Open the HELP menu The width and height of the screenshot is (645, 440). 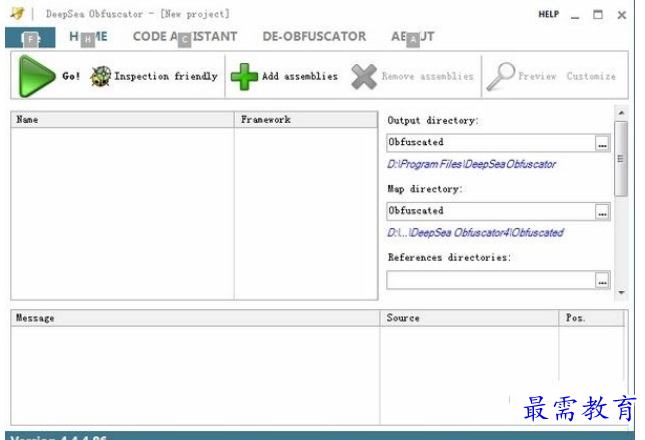point(549,14)
